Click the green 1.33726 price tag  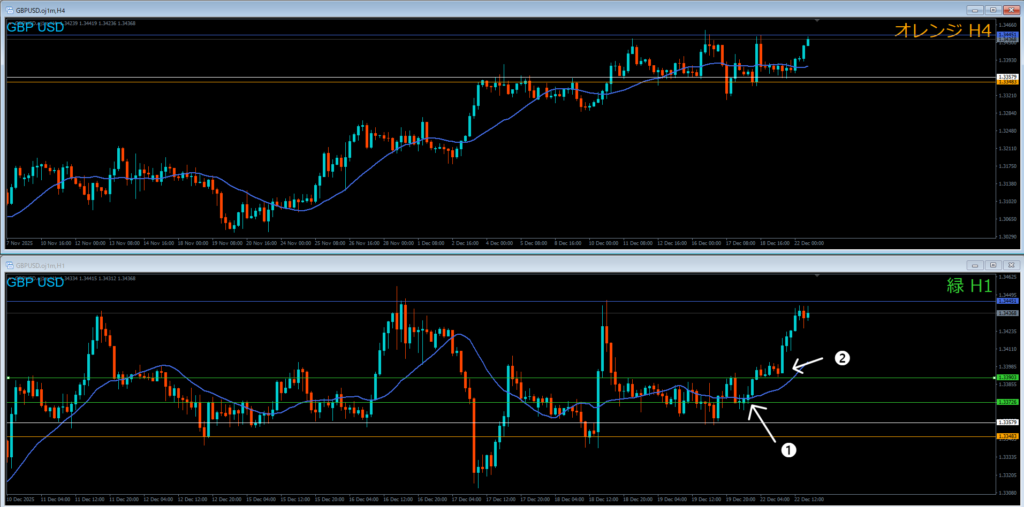click(1005, 402)
